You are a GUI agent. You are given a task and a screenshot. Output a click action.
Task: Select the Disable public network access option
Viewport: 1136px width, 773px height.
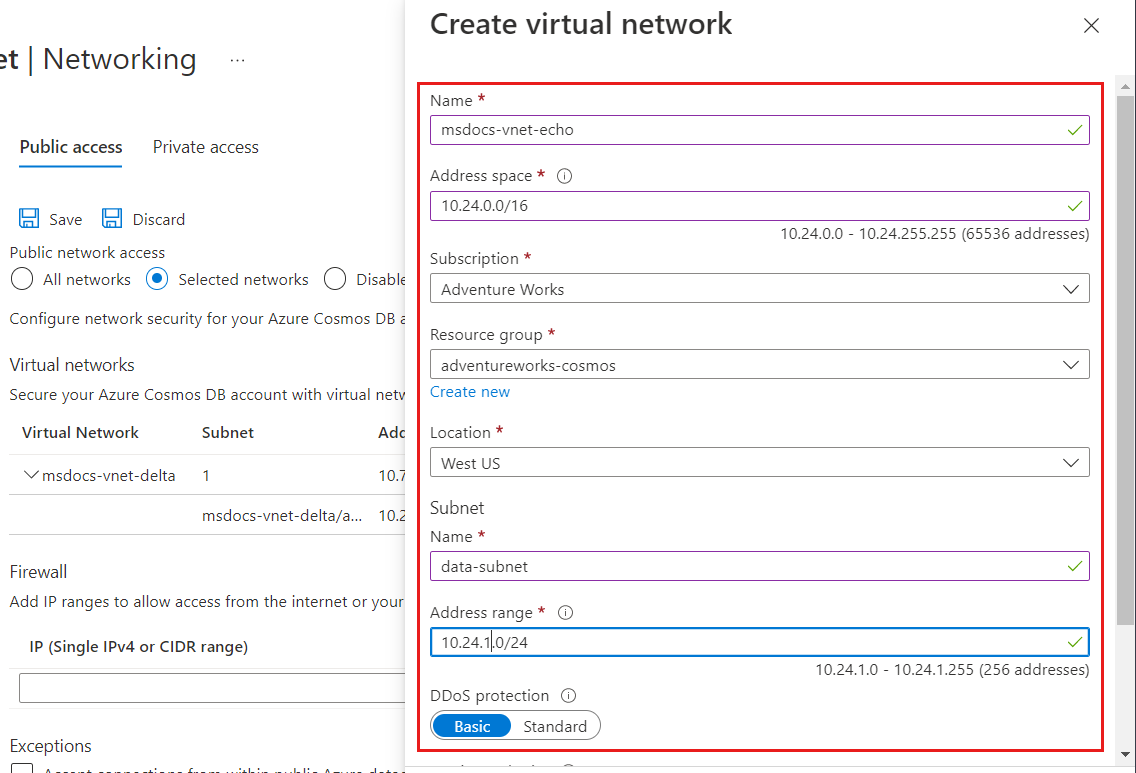point(335,279)
